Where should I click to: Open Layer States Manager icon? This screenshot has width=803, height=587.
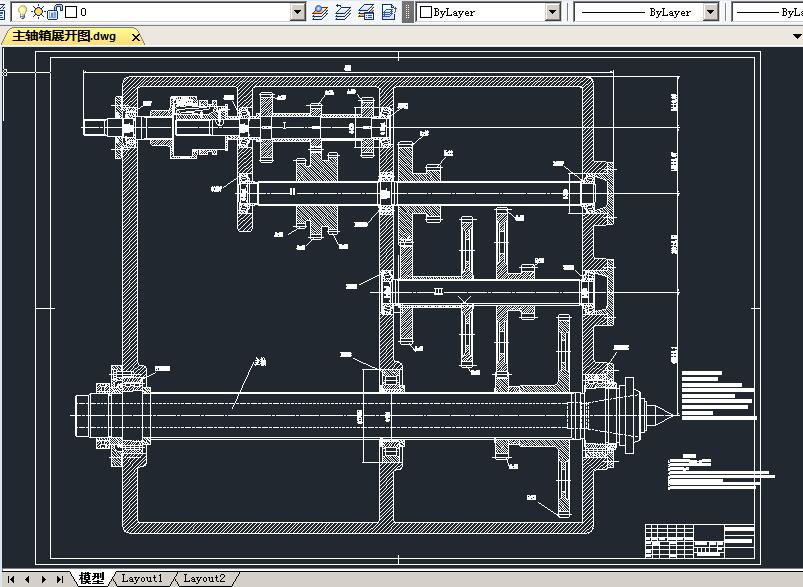click(366, 12)
